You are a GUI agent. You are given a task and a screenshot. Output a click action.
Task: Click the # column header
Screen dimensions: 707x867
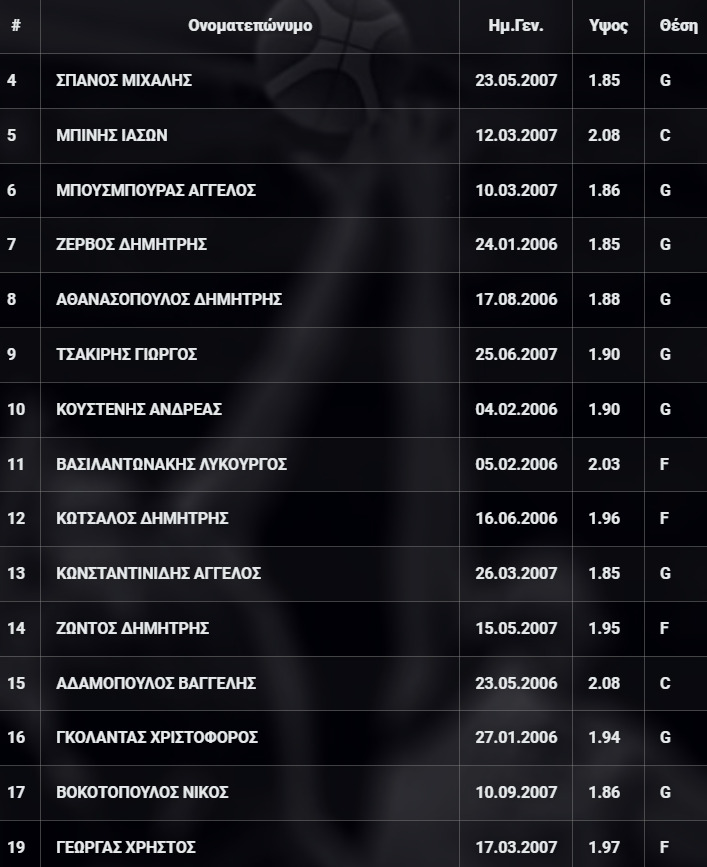pyautogui.click(x=16, y=25)
